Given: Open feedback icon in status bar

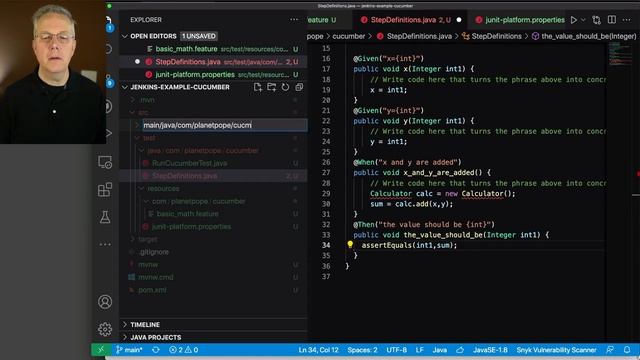Looking at the screenshot, I should pos(610,350).
